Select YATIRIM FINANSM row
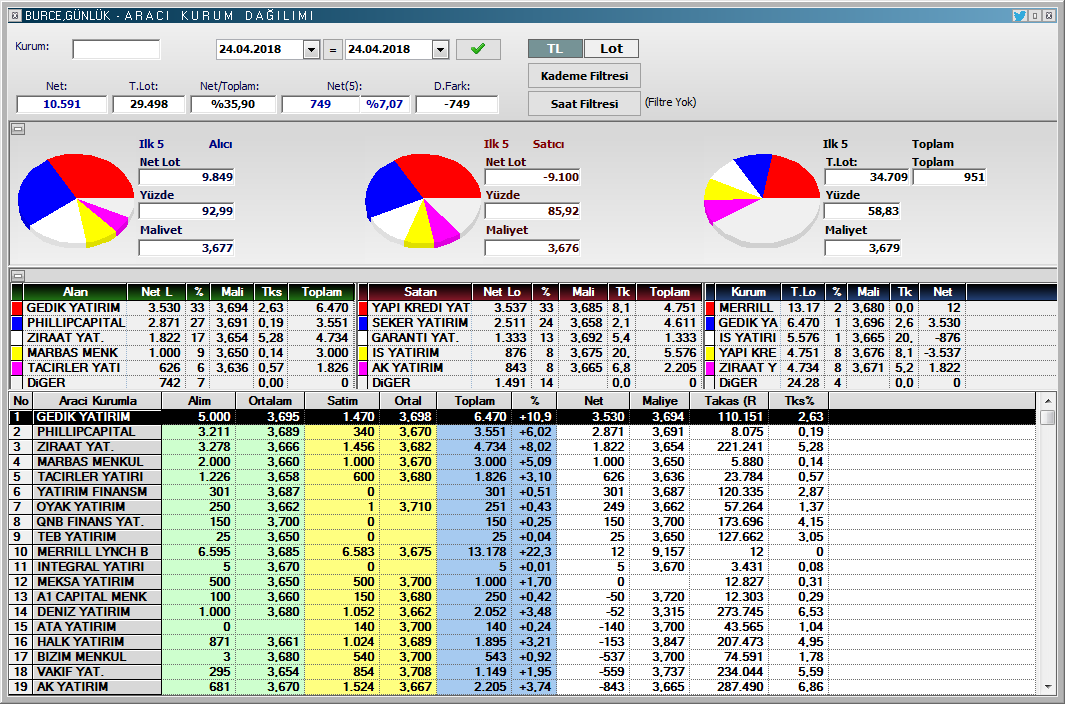 (522, 492)
